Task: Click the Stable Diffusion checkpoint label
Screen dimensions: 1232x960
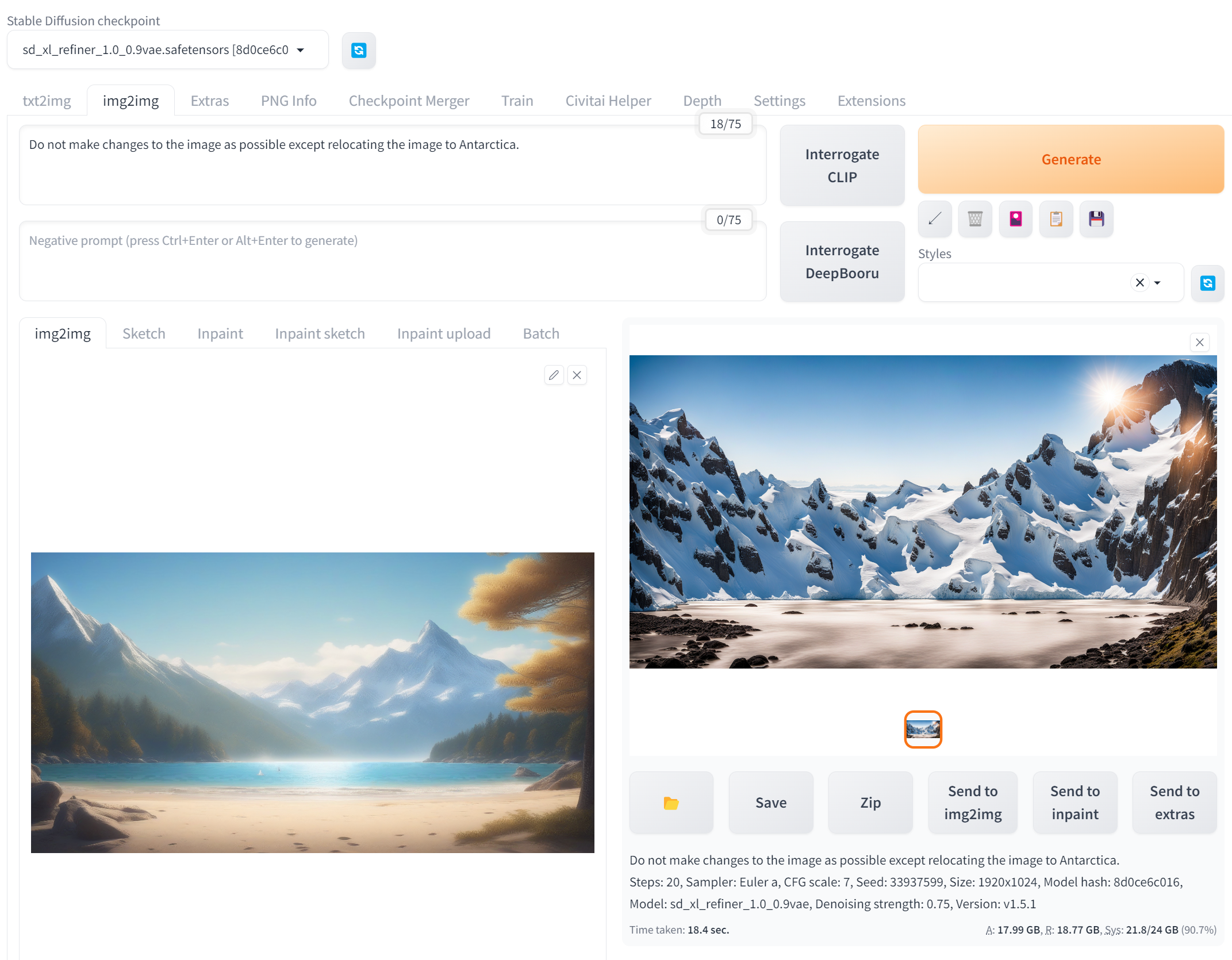Action: pos(83,21)
